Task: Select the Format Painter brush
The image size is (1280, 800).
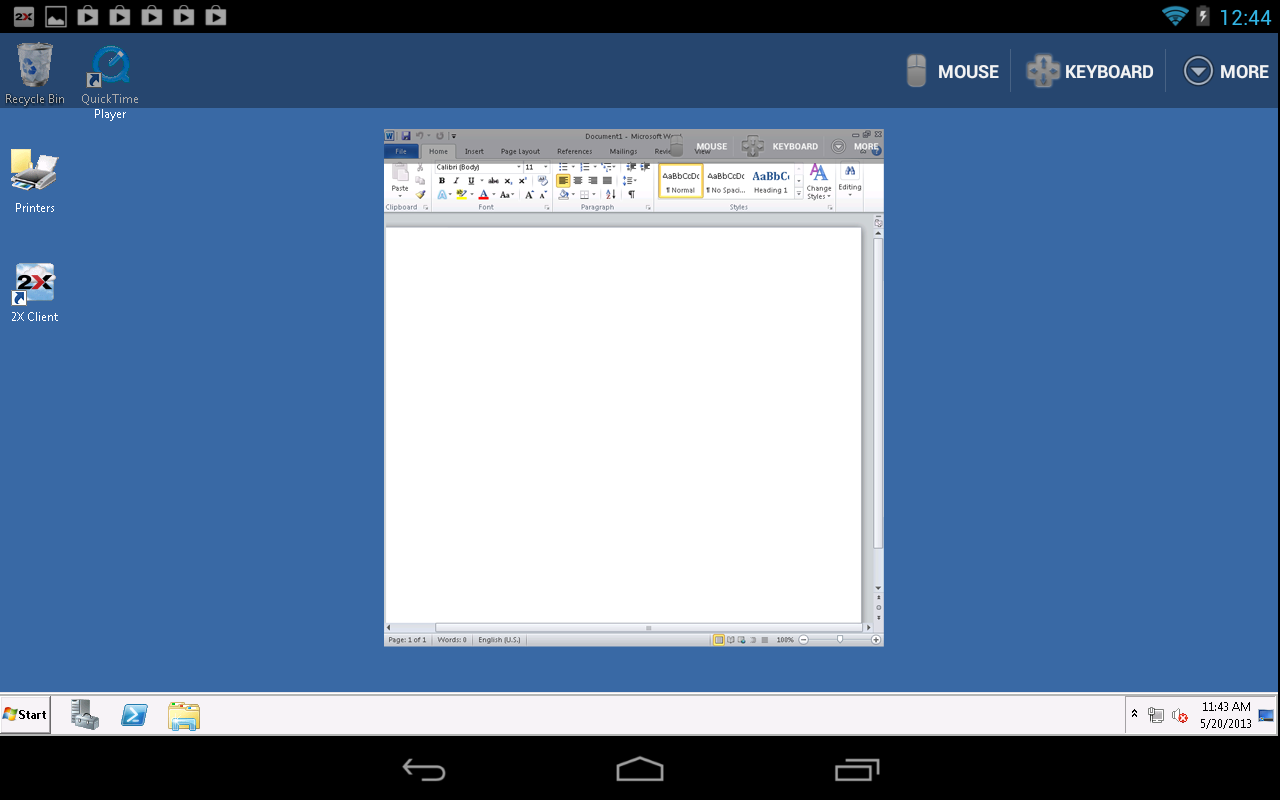Action: [x=420, y=194]
